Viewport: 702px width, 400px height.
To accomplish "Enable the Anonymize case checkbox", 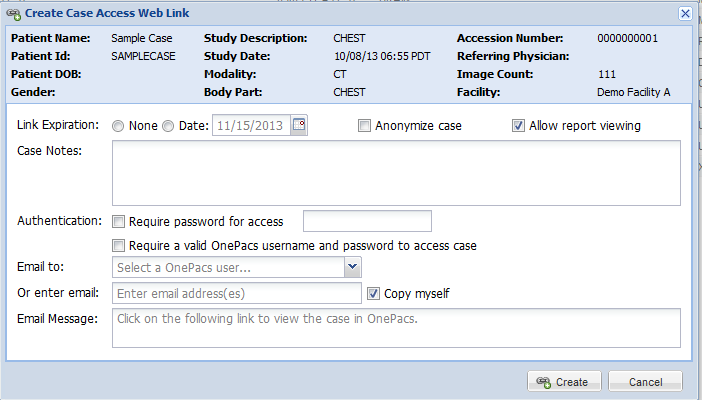I will [364, 126].
